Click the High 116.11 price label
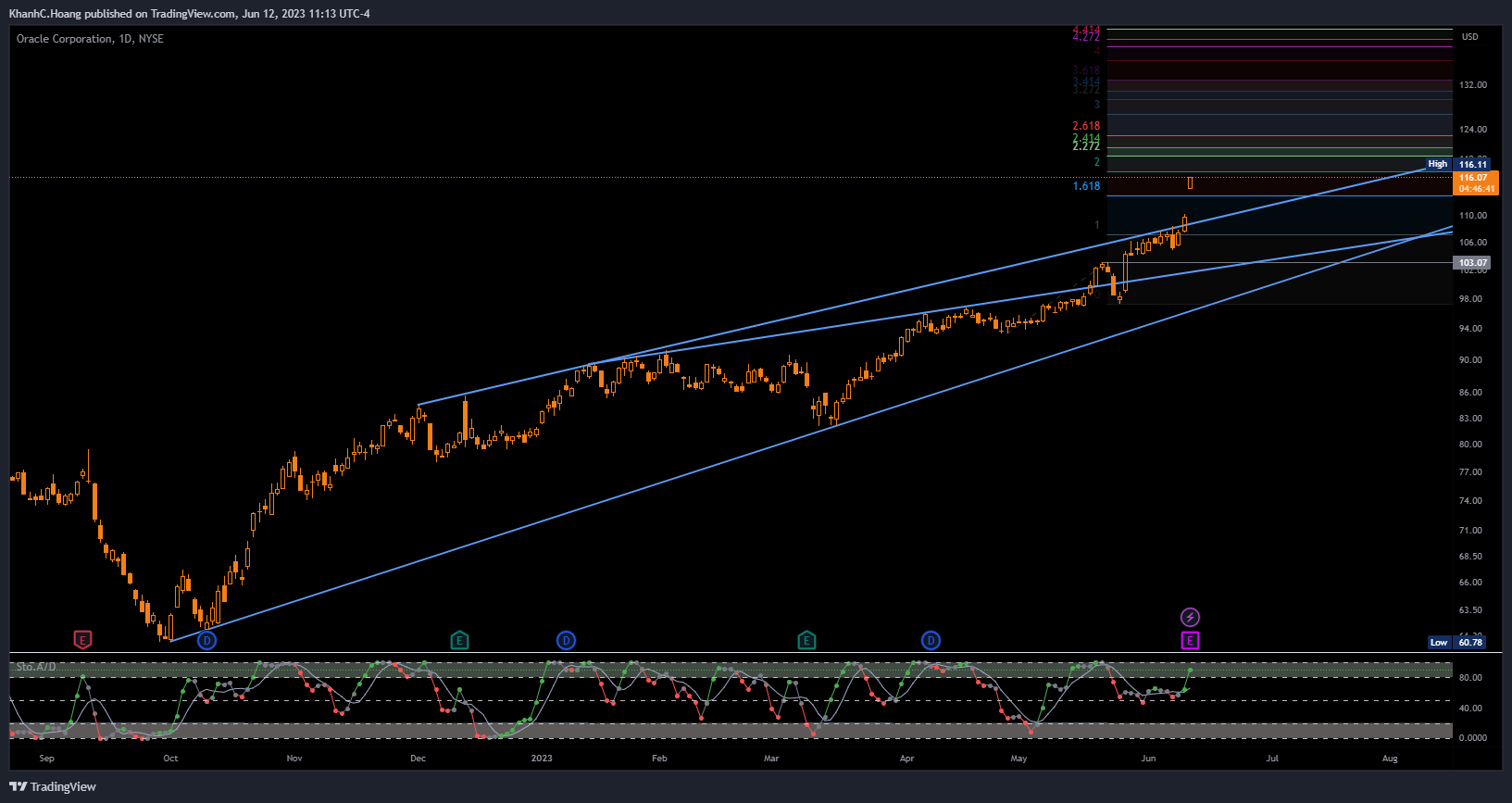The image size is (1512, 803). coord(1457,164)
